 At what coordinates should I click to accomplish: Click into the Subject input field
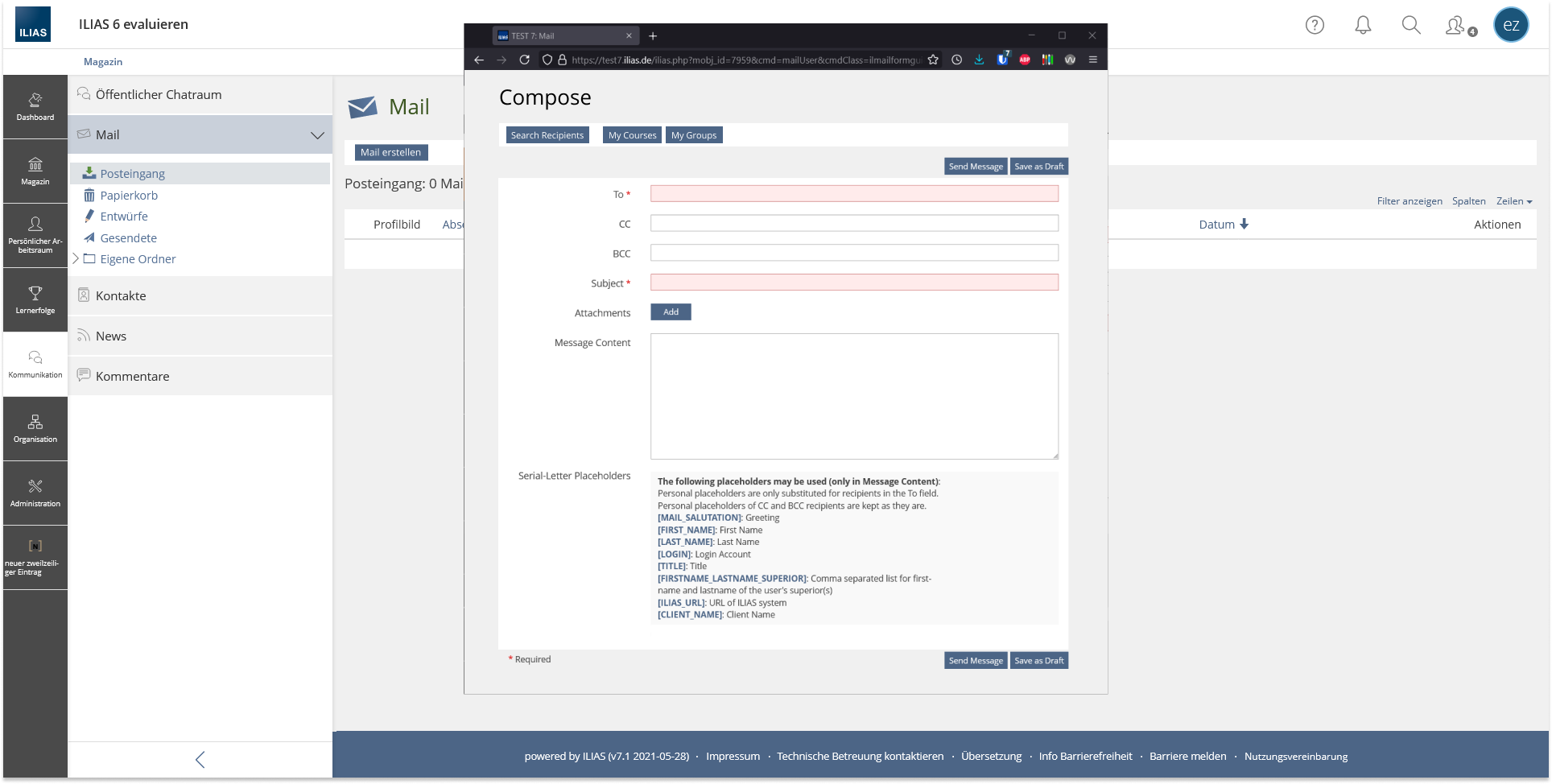click(853, 283)
